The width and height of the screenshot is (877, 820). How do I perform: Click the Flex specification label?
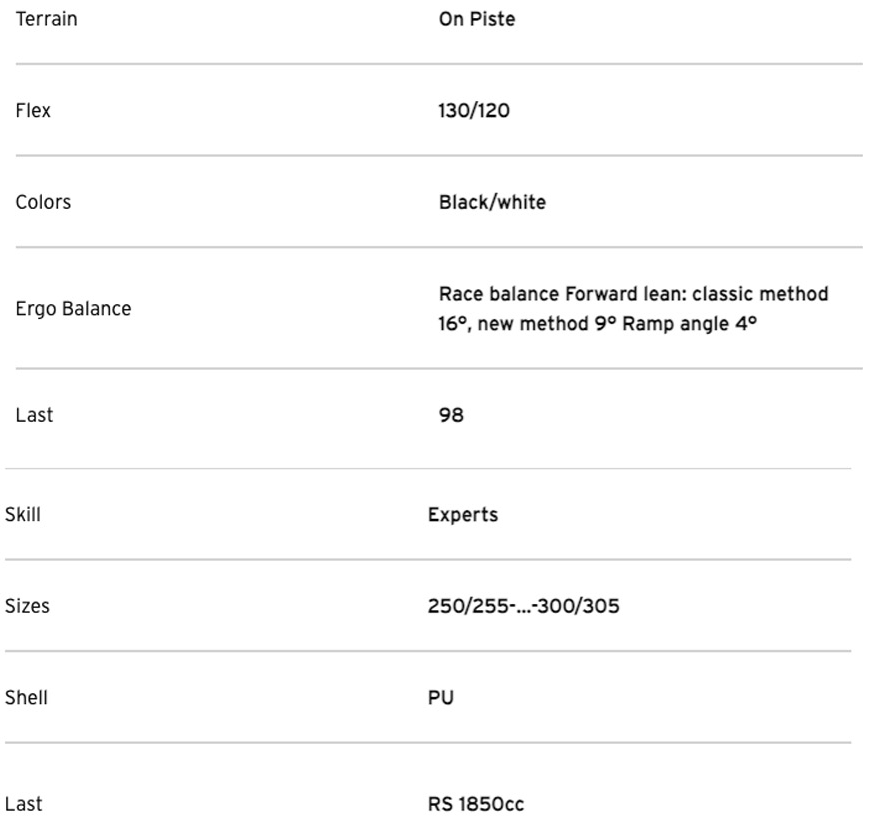point(33,110)
